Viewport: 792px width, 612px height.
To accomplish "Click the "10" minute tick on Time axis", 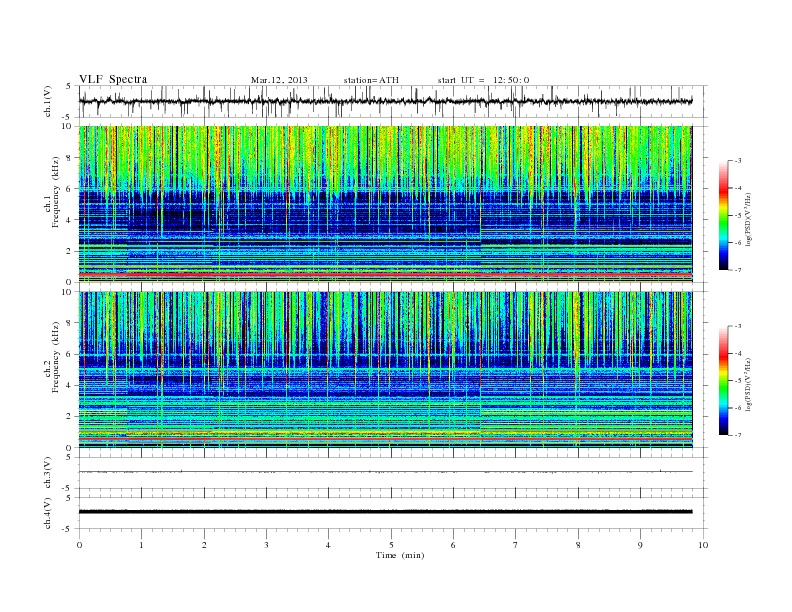I will click(703, 545).
